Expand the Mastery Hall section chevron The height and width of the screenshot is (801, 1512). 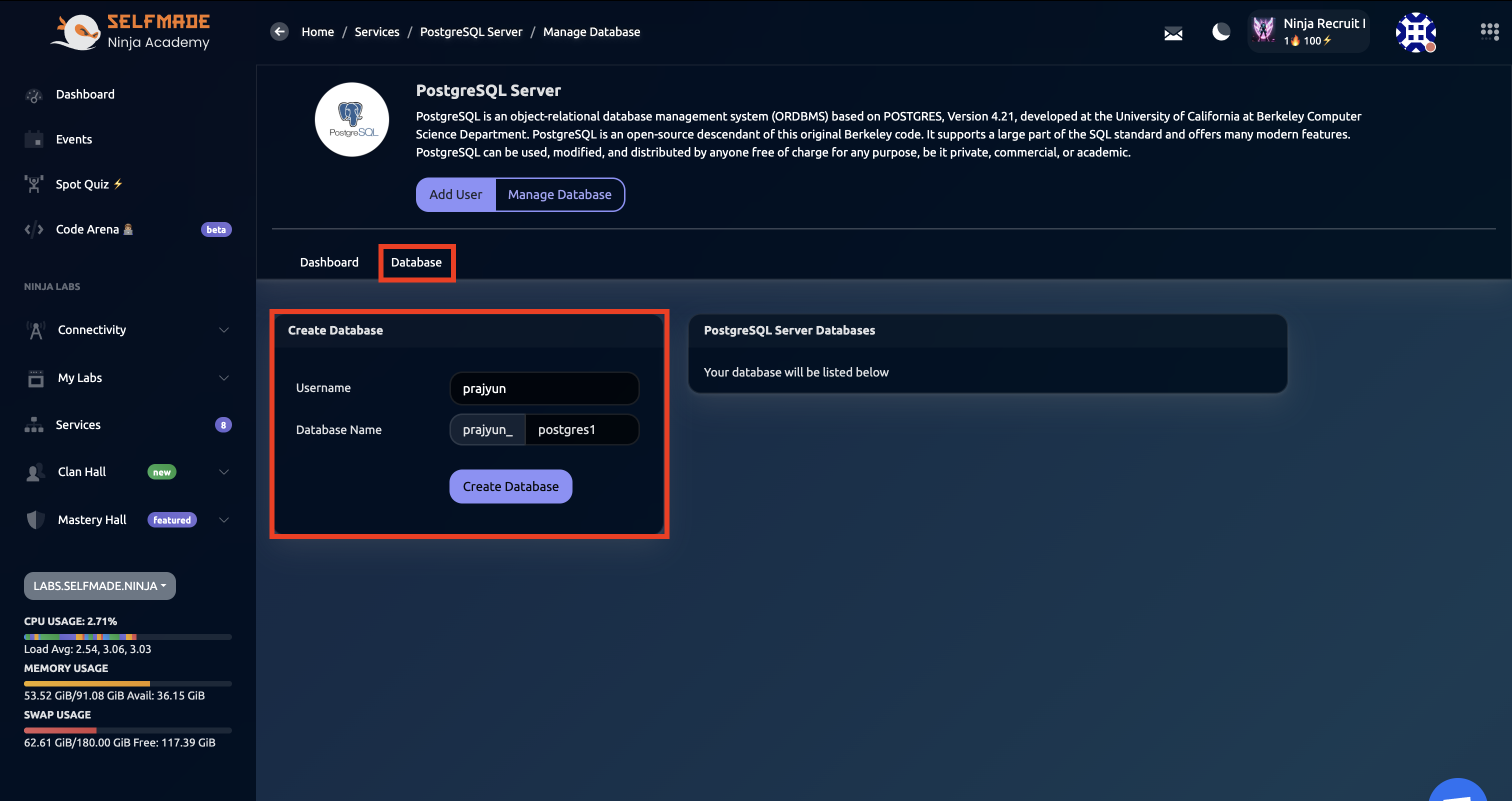point(223,520)
